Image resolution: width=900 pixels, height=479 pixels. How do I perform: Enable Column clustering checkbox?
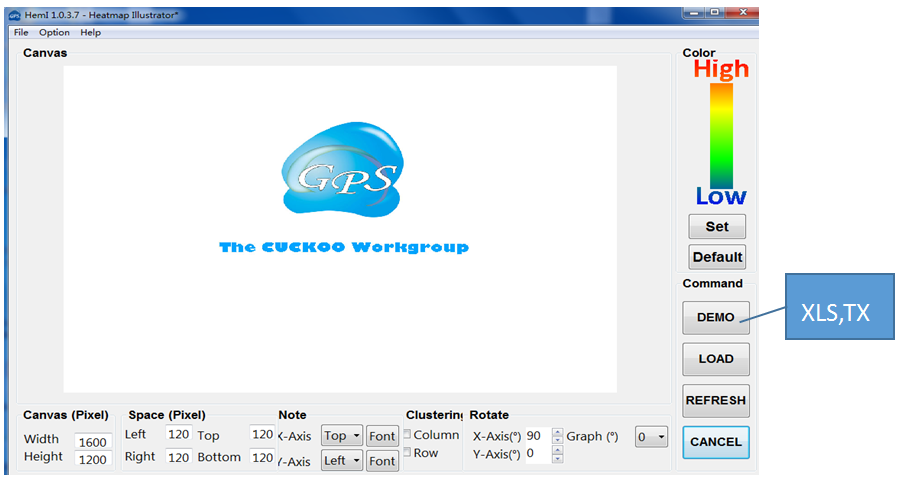point(408,434)
